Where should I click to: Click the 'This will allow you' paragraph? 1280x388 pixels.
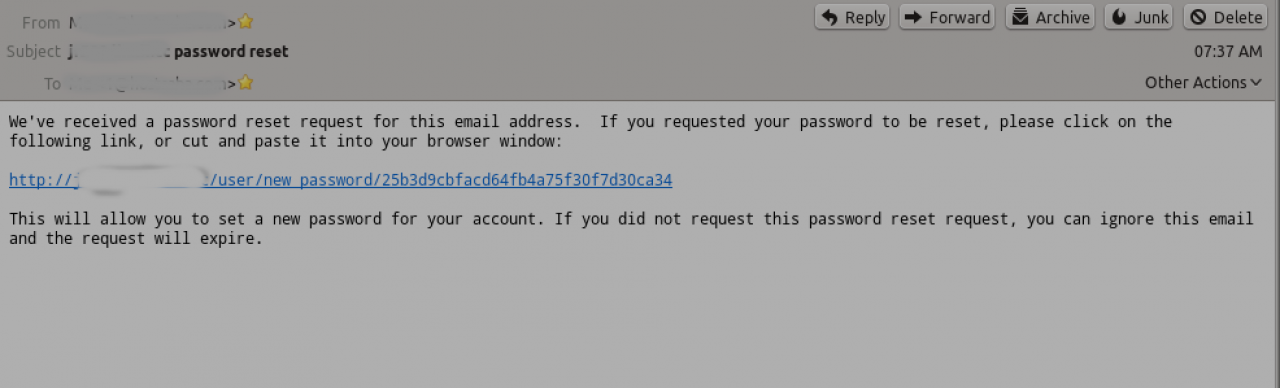[631, 229]
